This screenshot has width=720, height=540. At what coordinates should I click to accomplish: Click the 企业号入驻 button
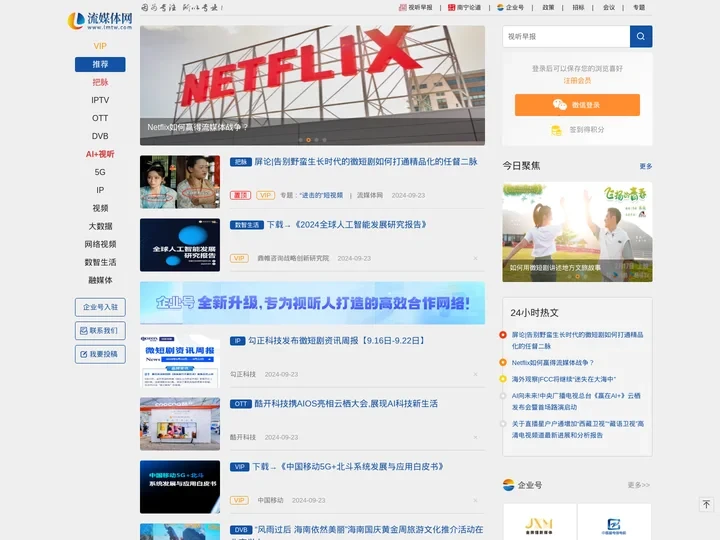pyautogui.click(x=100, y=307)
